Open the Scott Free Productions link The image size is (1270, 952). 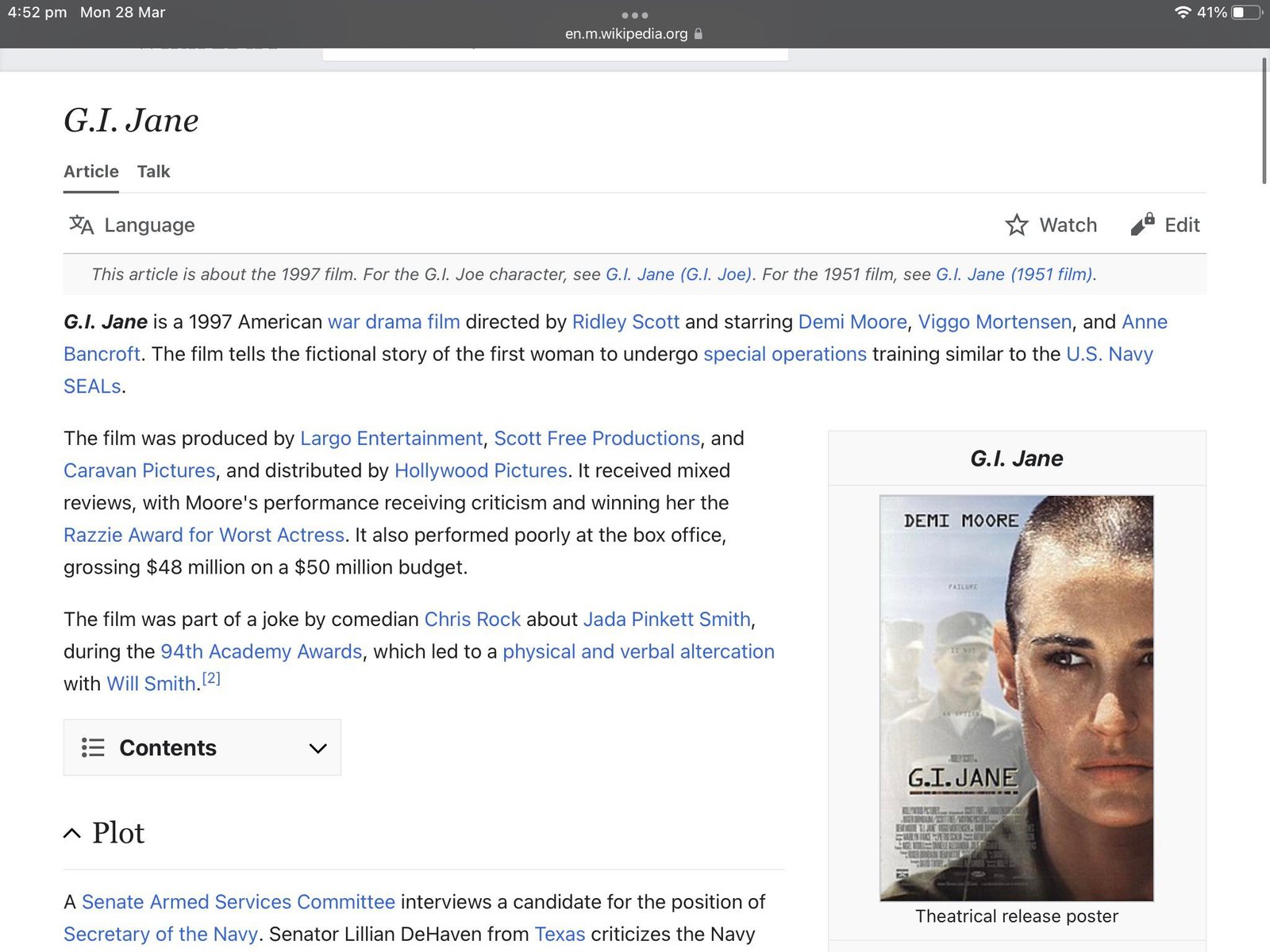(x=597, y=439)
